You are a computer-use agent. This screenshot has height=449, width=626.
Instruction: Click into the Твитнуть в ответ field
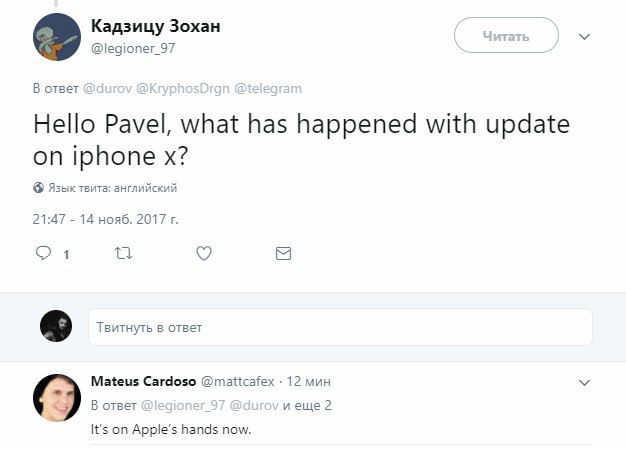click(x=340, y=327)
